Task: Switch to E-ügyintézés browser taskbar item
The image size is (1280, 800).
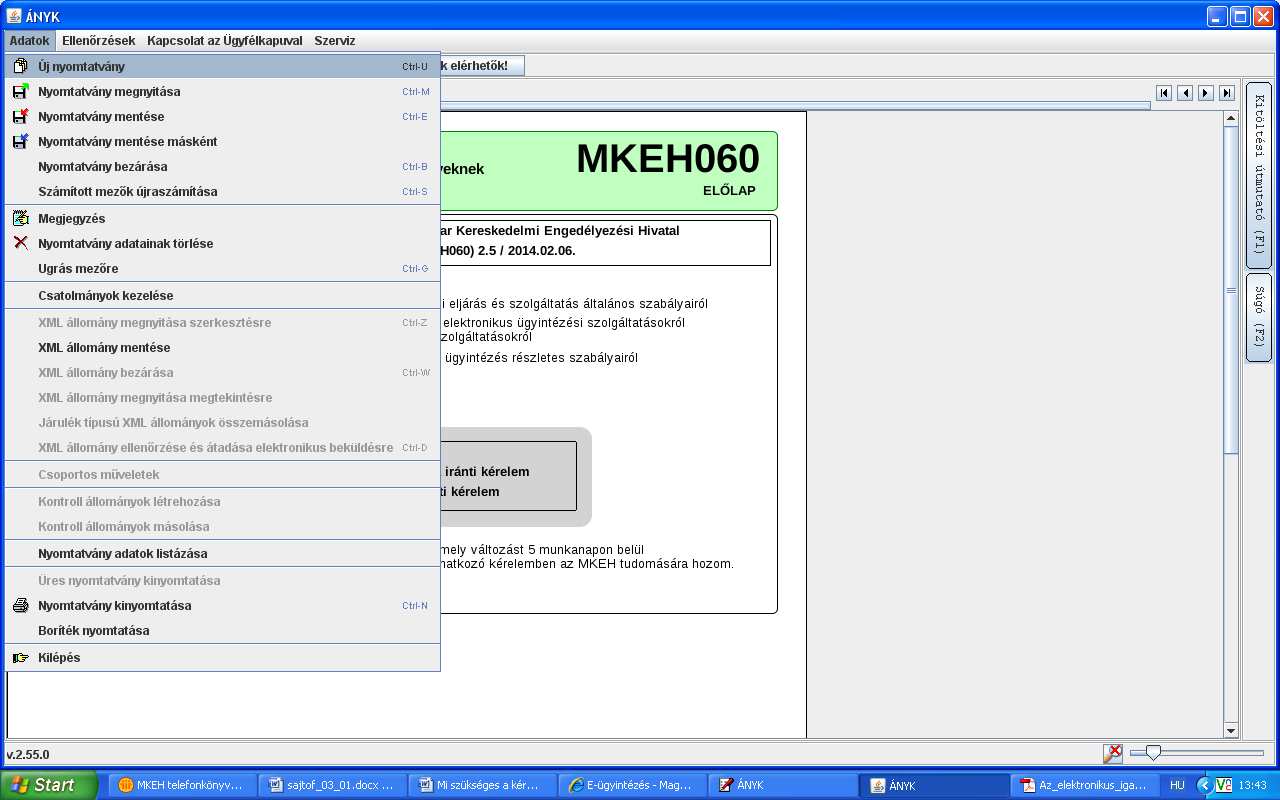Action: click(631, 785)
